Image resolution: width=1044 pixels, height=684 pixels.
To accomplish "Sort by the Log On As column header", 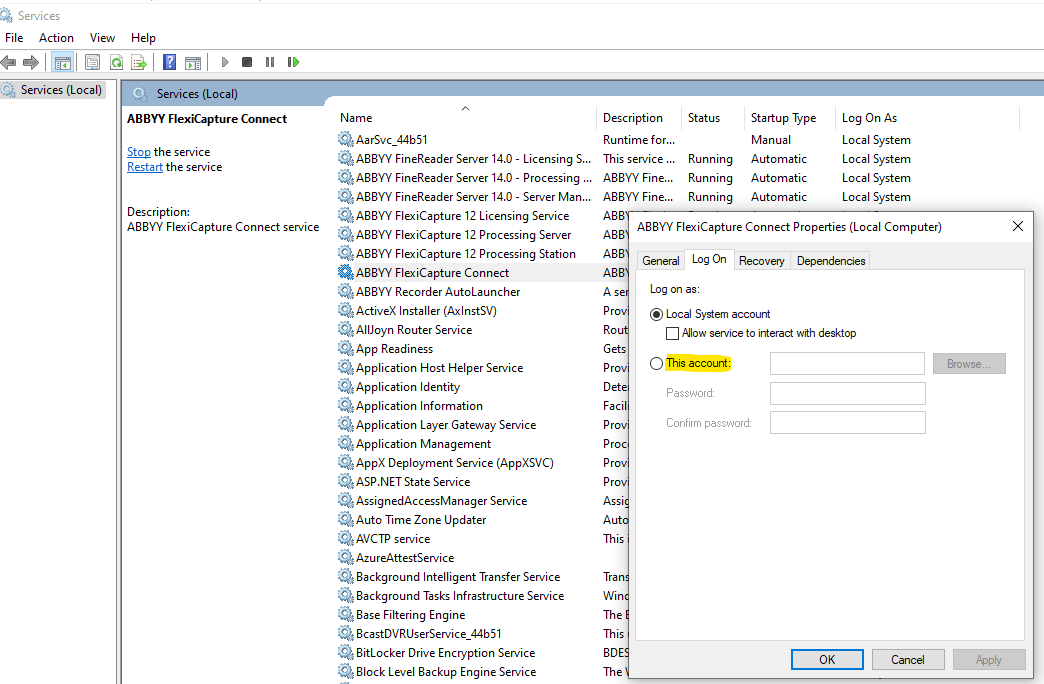I will coord(927,118).
